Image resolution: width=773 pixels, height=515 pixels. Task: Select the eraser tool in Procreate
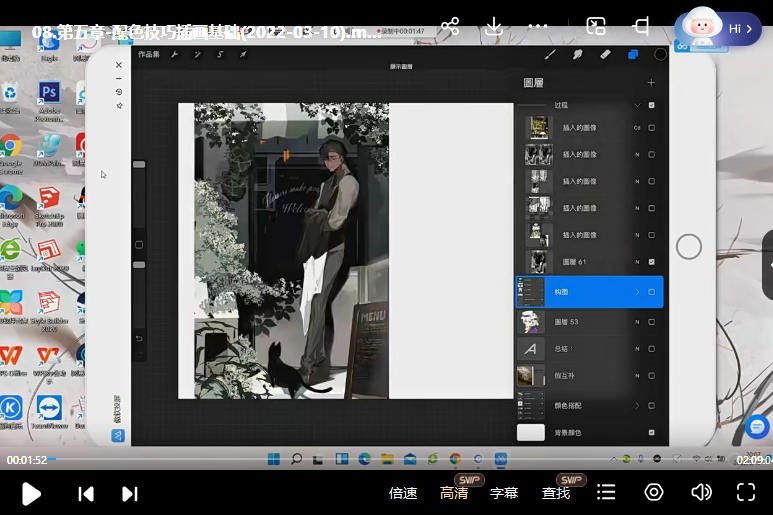[605, 54]
